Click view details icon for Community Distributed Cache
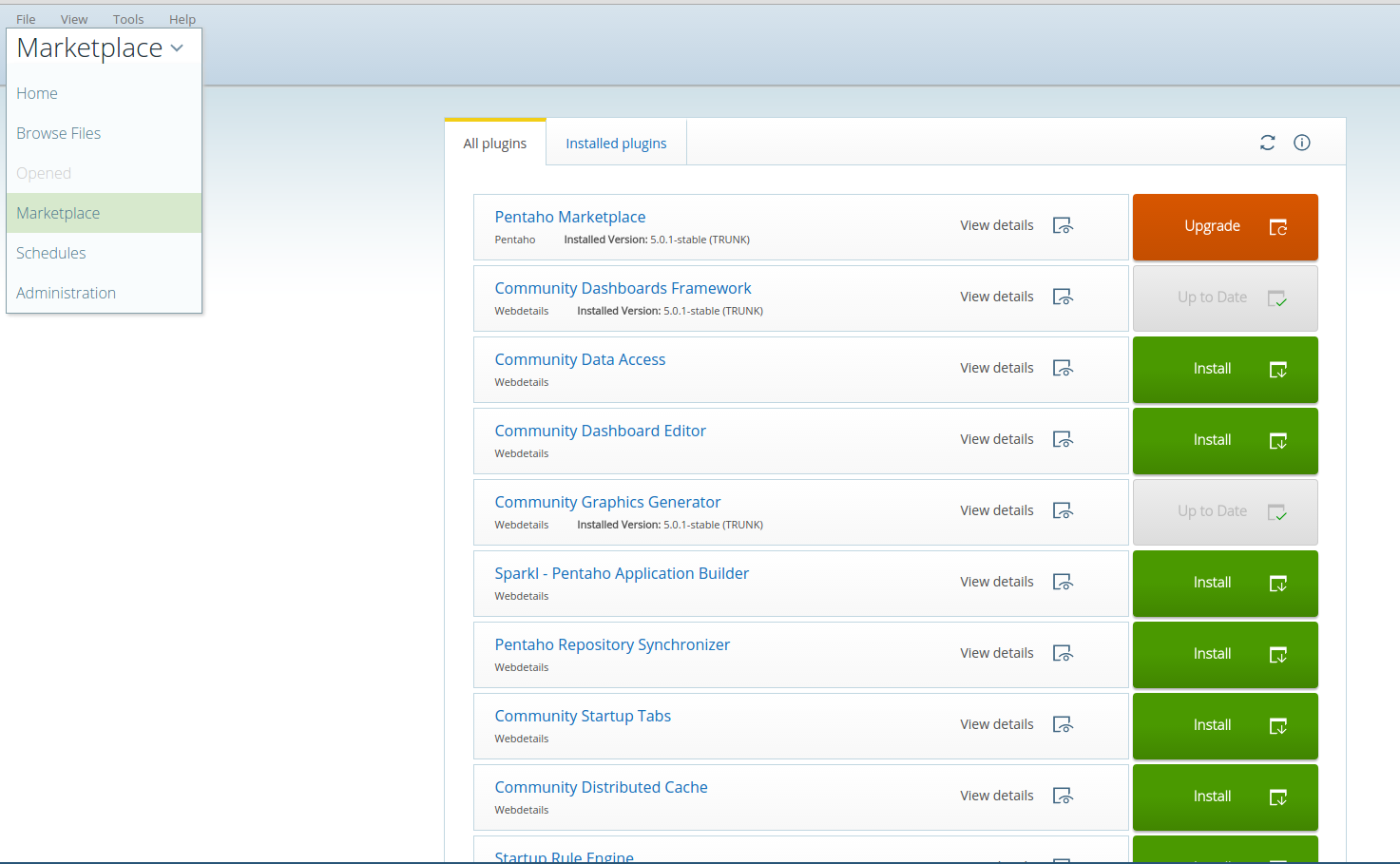The height and width of the screenshot is (864, 1400). (1063, 797)
